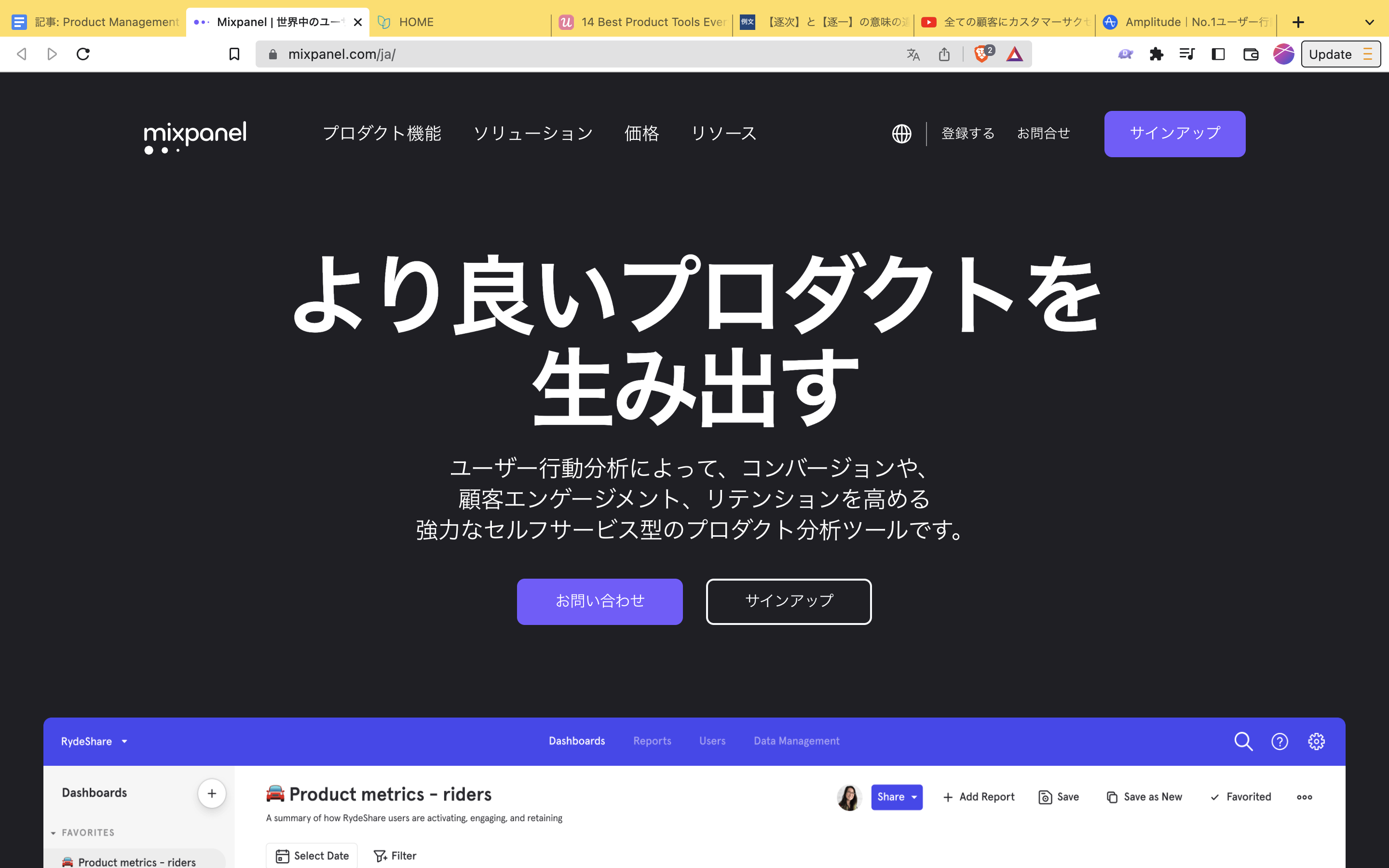Viewport: 1389px width, 868px height.
Task: Open the three-dot overflow menu on the dashboard
Action: (1305, 797)
